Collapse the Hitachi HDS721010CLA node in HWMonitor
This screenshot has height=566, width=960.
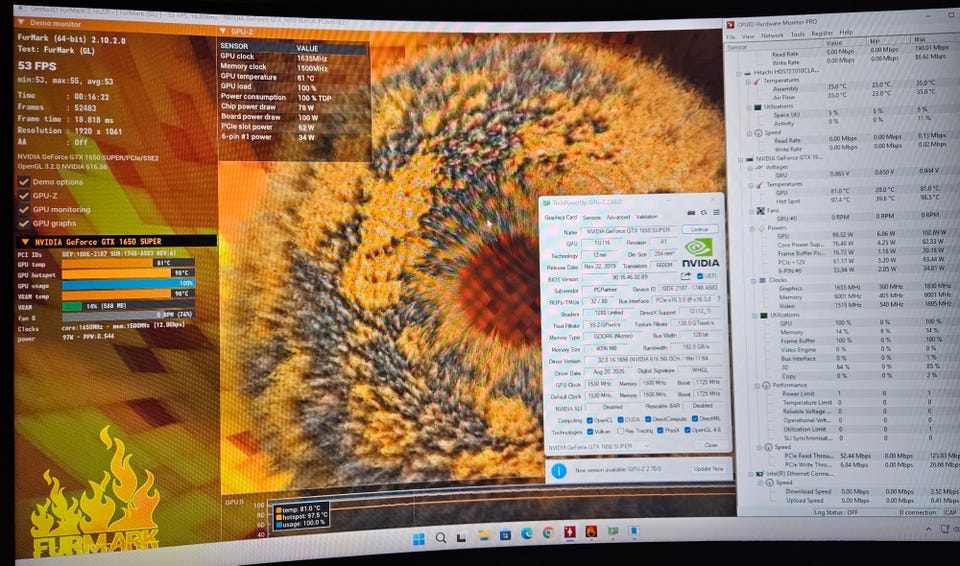coord(739,73)
